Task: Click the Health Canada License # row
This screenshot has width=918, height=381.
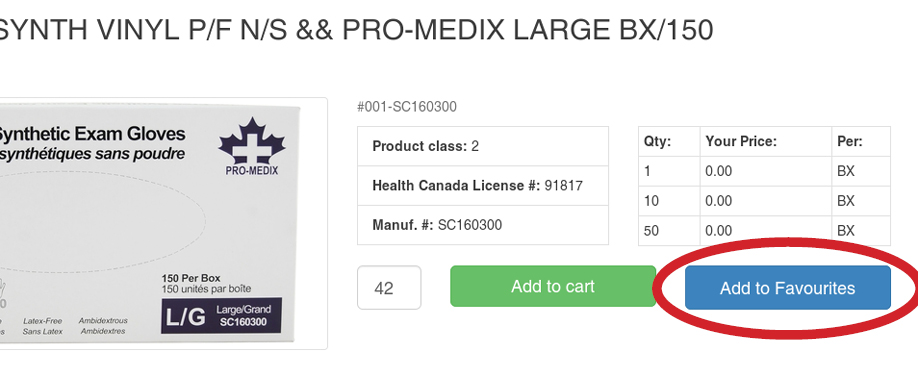Action: pos(483,186)
